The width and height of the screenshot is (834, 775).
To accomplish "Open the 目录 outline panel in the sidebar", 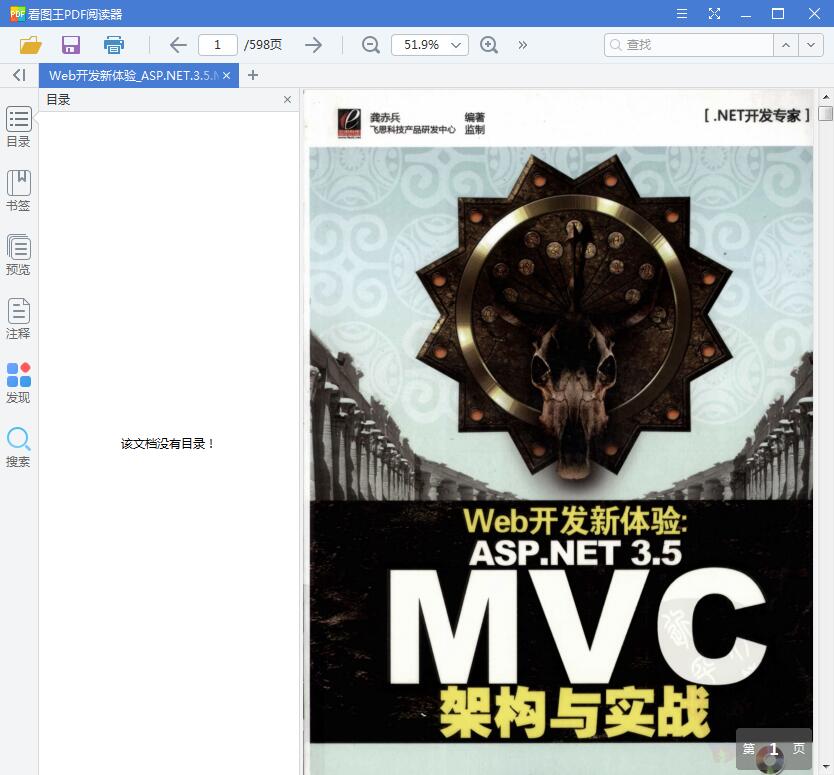I will click(x=19, y=127).
